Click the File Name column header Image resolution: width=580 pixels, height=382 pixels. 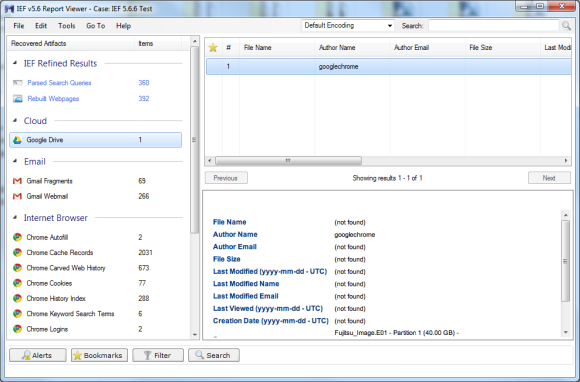(x=277, y=47)
